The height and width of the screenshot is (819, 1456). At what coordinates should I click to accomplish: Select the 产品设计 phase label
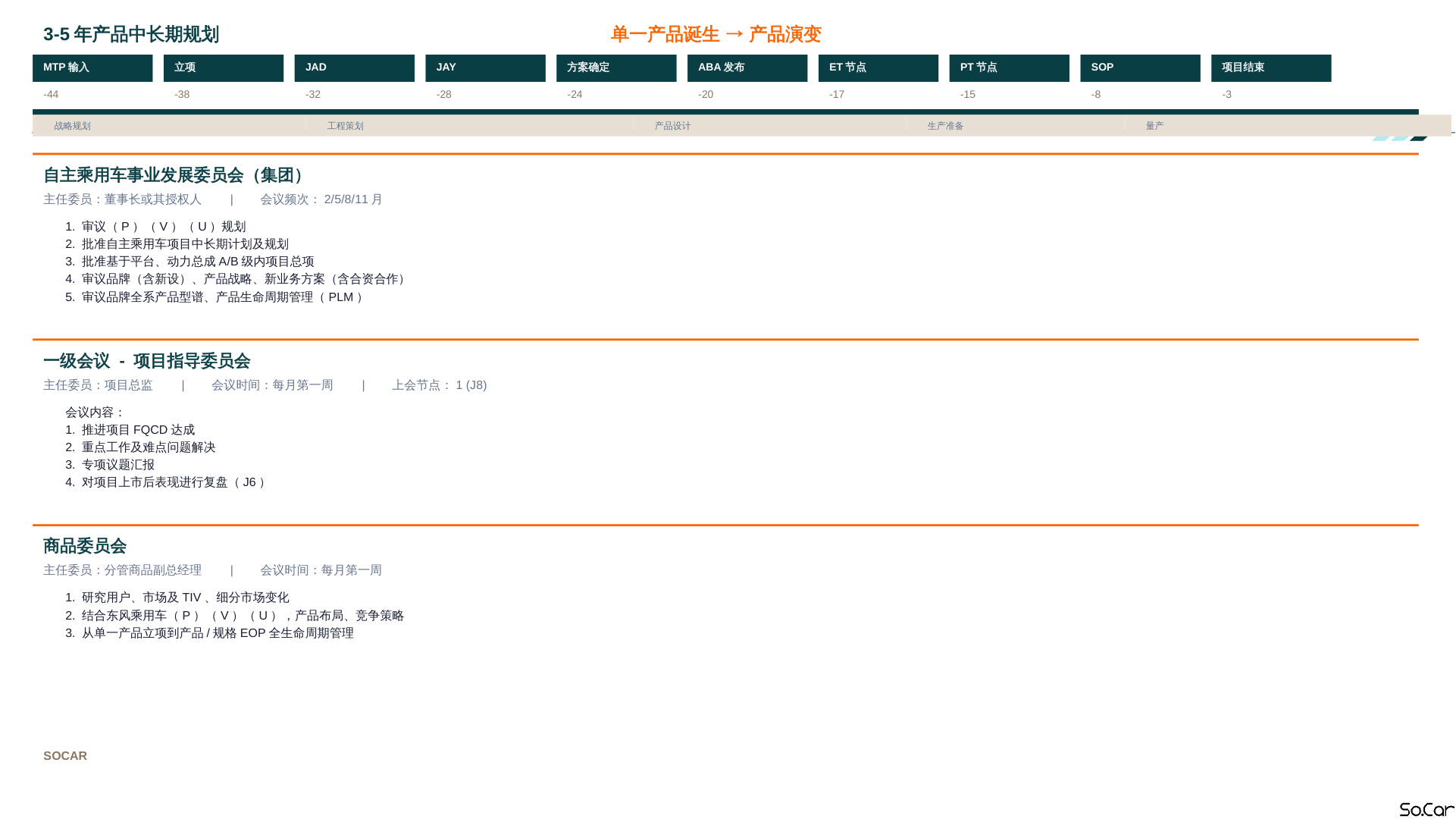point(673,126)
